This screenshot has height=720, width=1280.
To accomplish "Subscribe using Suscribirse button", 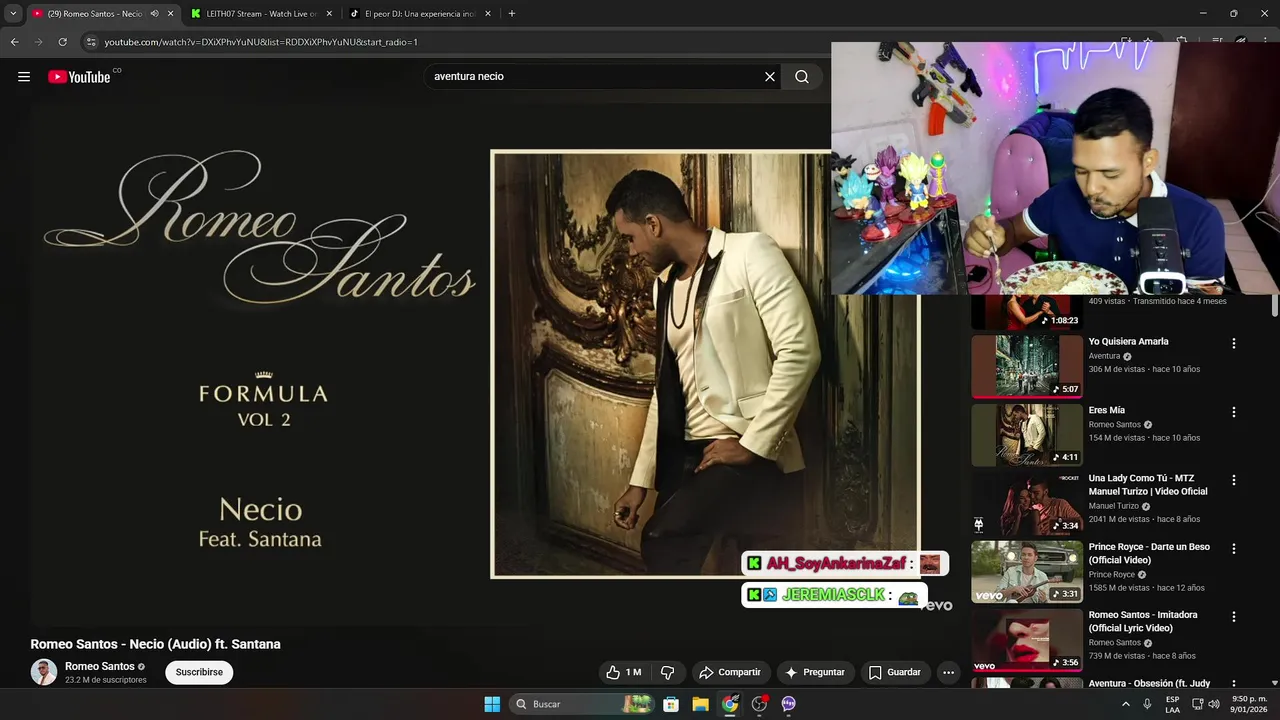I will tap(199, 672).
